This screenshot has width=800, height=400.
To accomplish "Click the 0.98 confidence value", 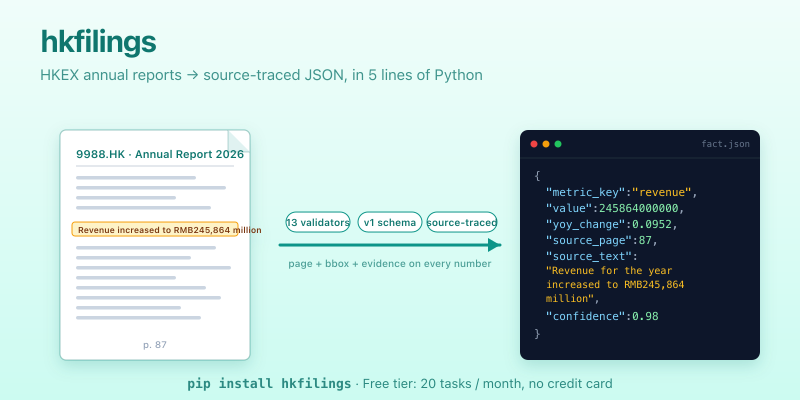I will click(645, 316).
